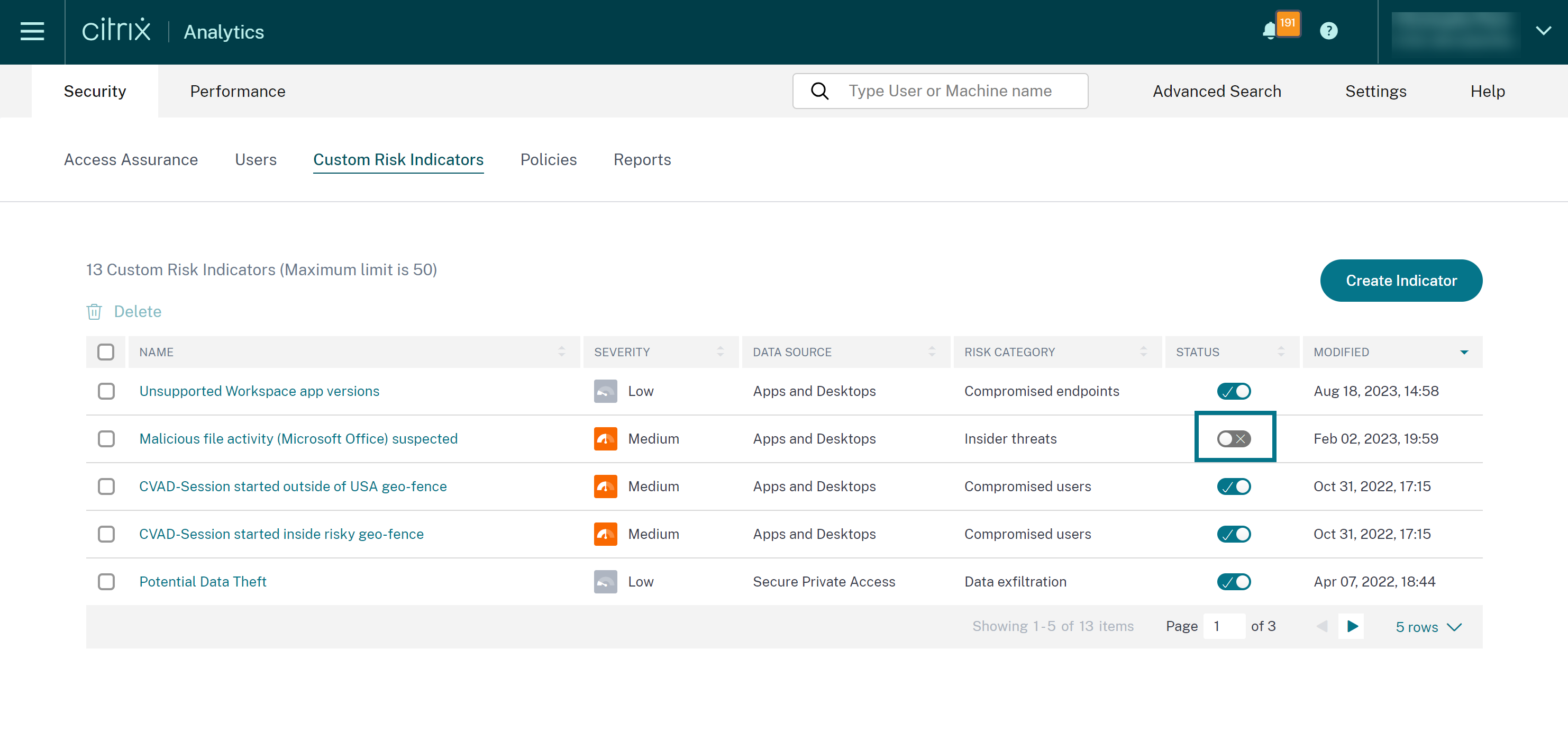
Task: Check the select-all header checkbox
Action: 106,352
